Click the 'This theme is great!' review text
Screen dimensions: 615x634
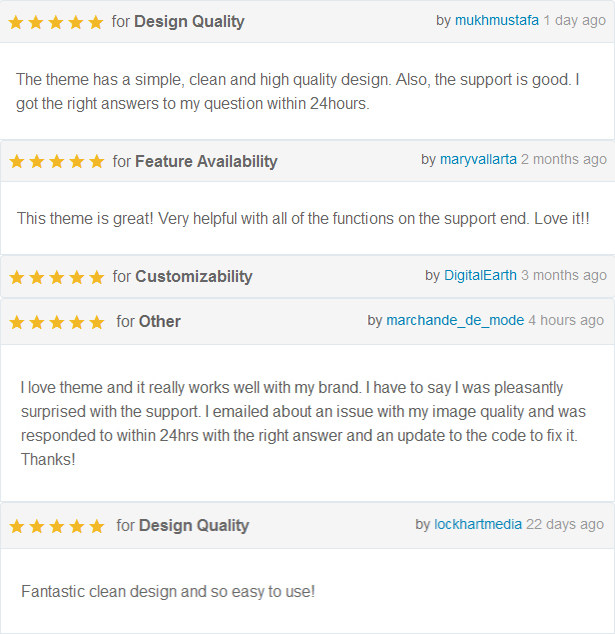click(303, 219)
